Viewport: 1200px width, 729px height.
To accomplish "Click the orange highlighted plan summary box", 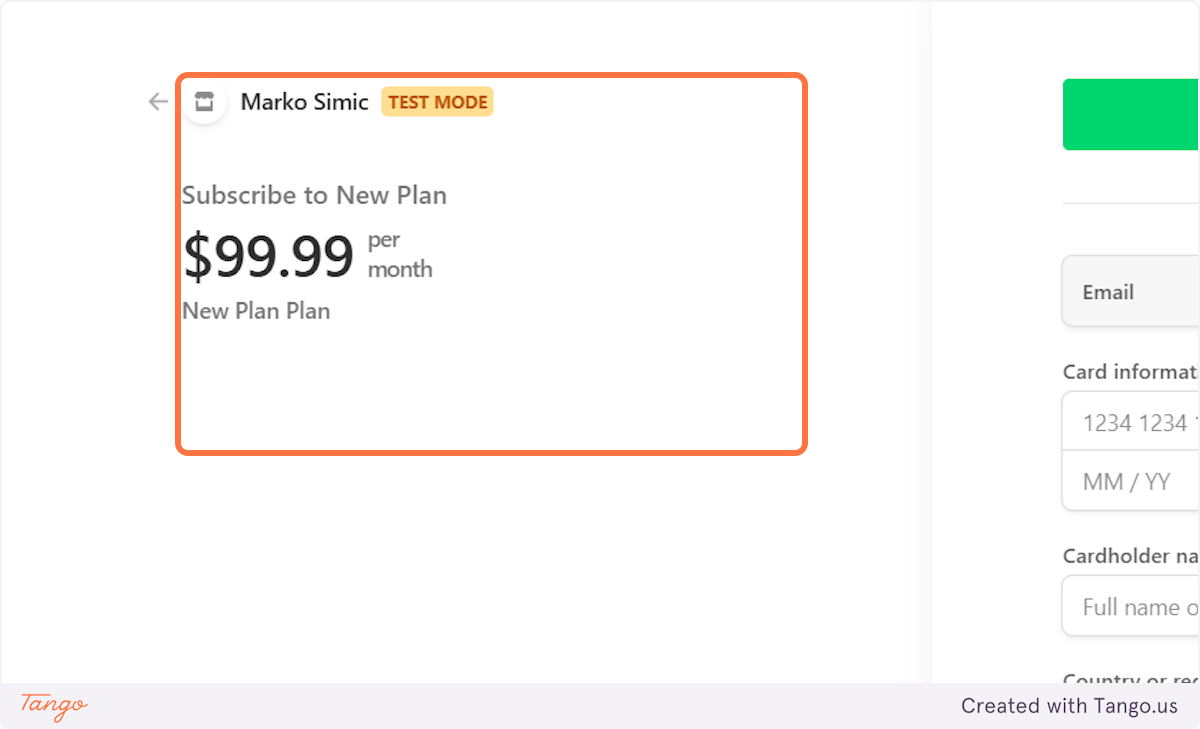I will [x=491, y=263].
